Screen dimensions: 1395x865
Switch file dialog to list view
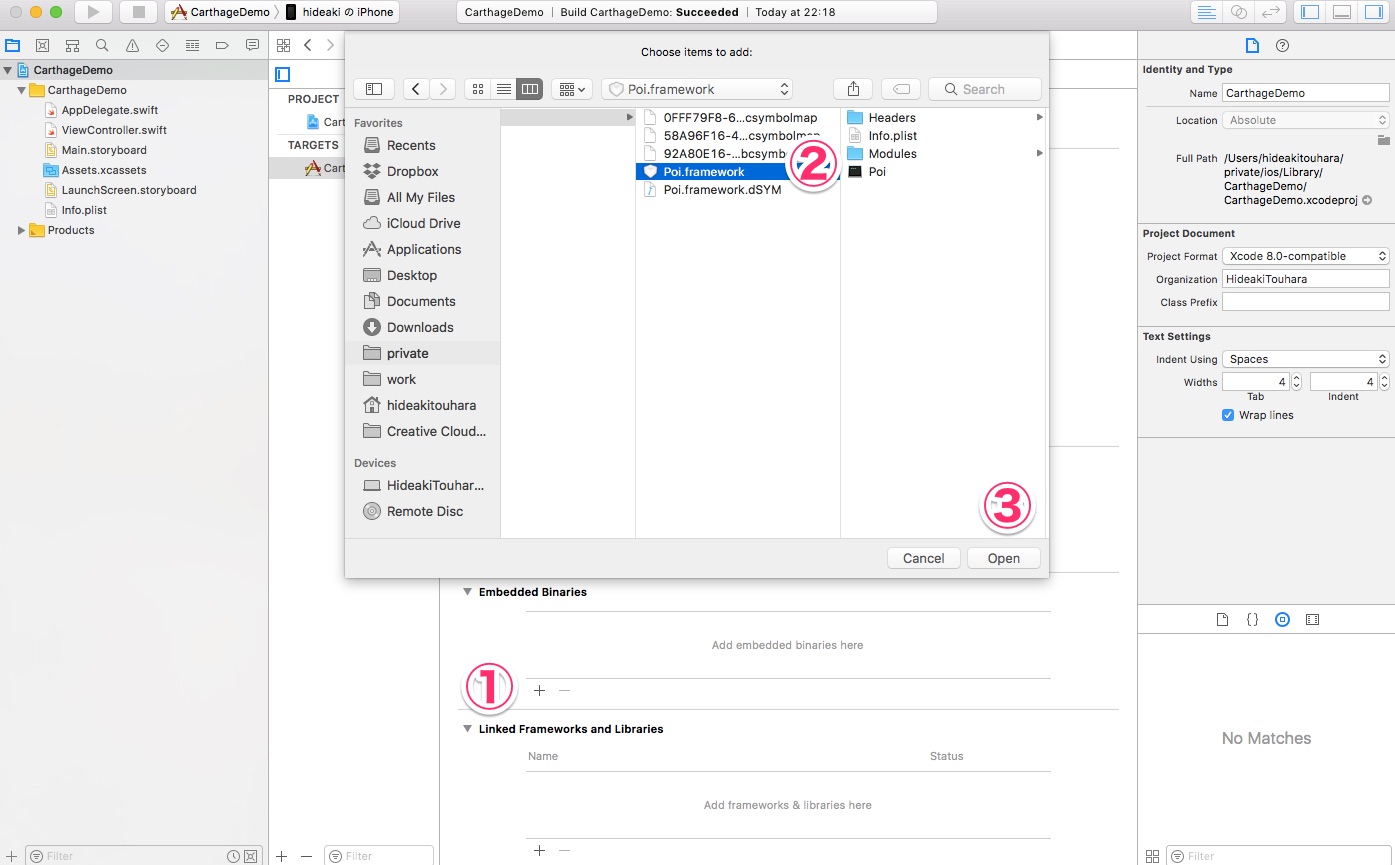point(504,89)
